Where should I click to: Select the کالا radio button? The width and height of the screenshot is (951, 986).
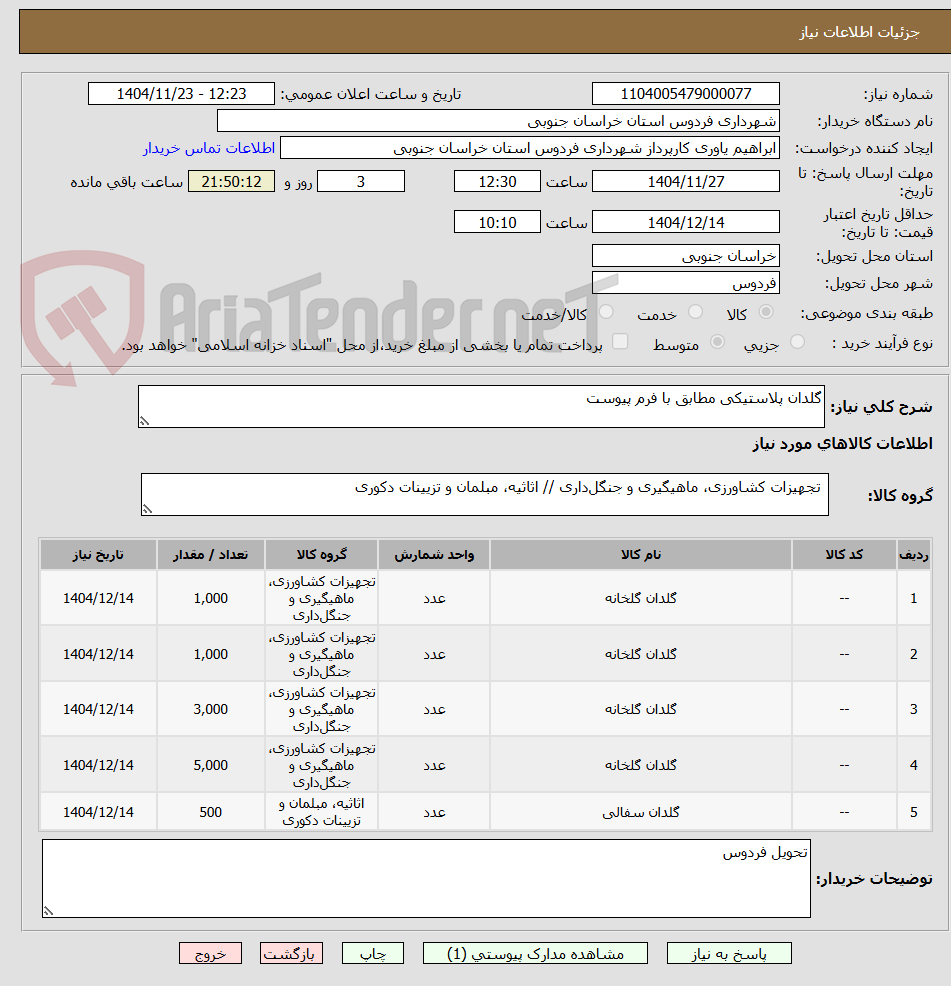(x=766, y=312)
